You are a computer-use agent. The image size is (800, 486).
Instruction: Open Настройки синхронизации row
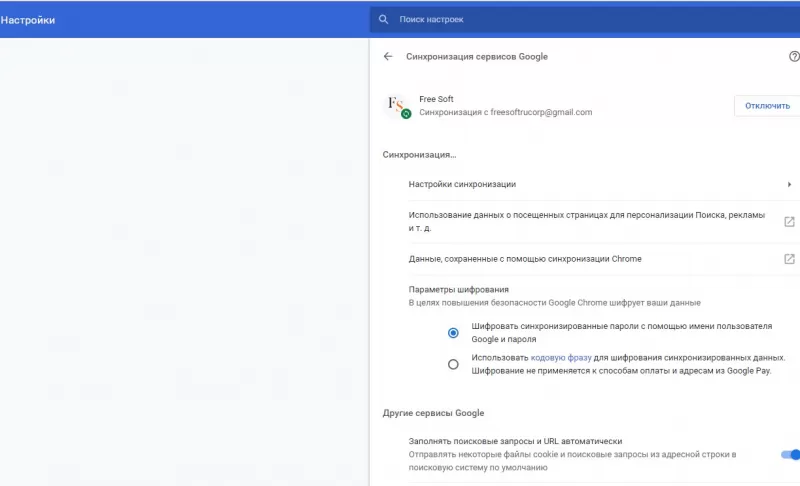tap(602, 185)
